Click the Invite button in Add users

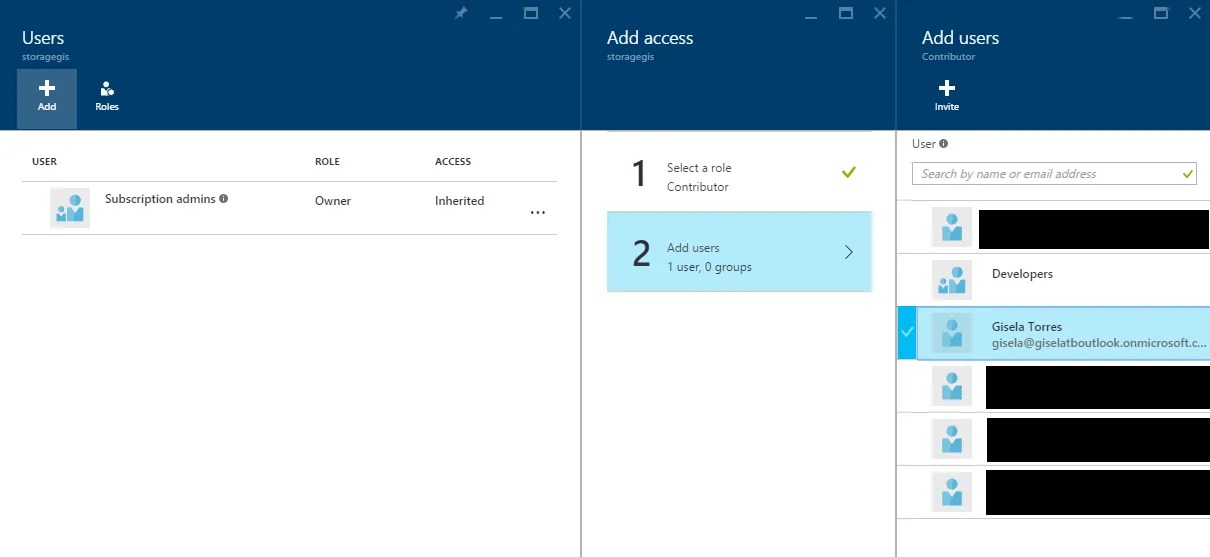(x=946, y=97)
